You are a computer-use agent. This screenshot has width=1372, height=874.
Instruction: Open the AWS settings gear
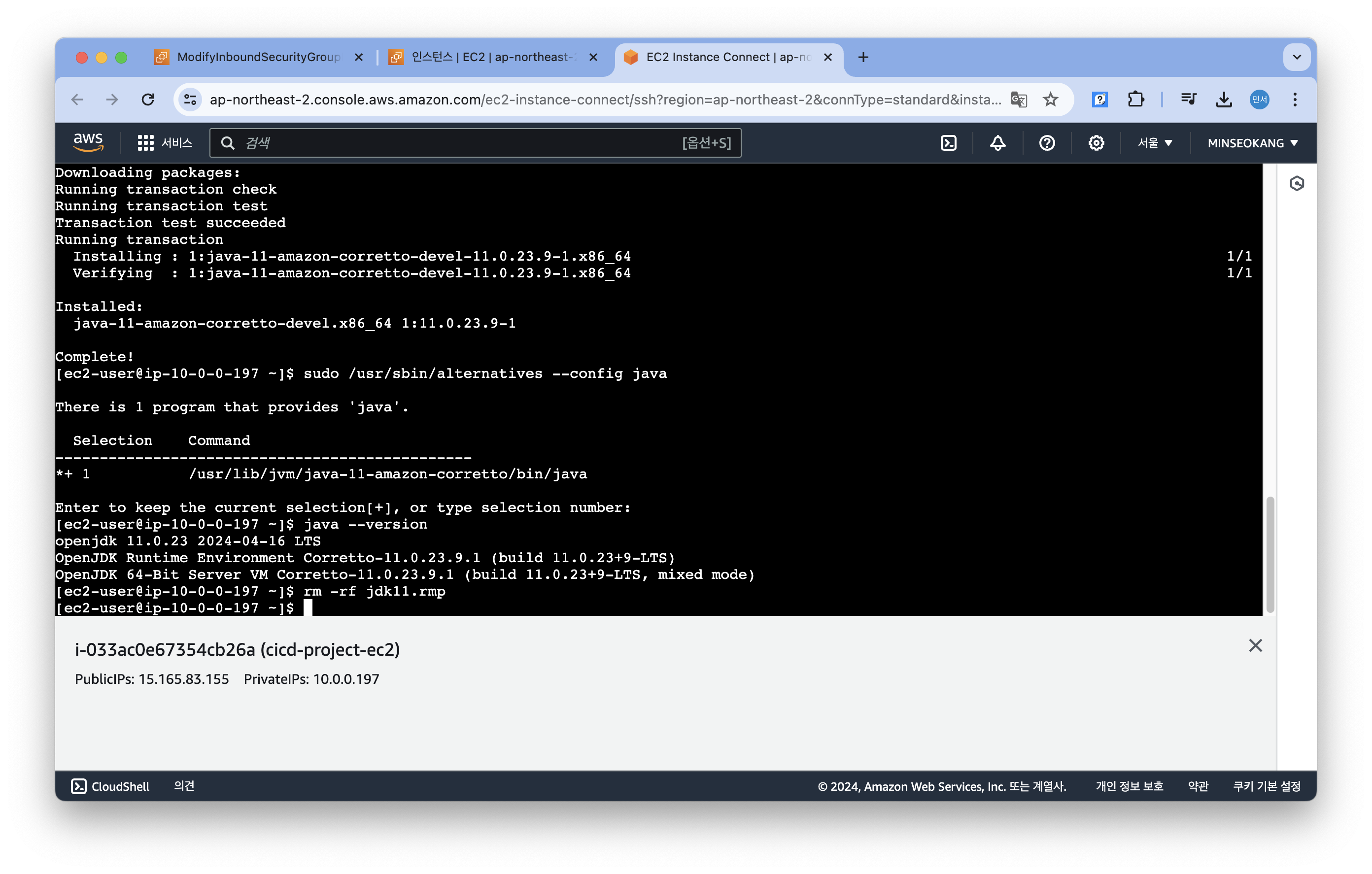click(1096, 143)
